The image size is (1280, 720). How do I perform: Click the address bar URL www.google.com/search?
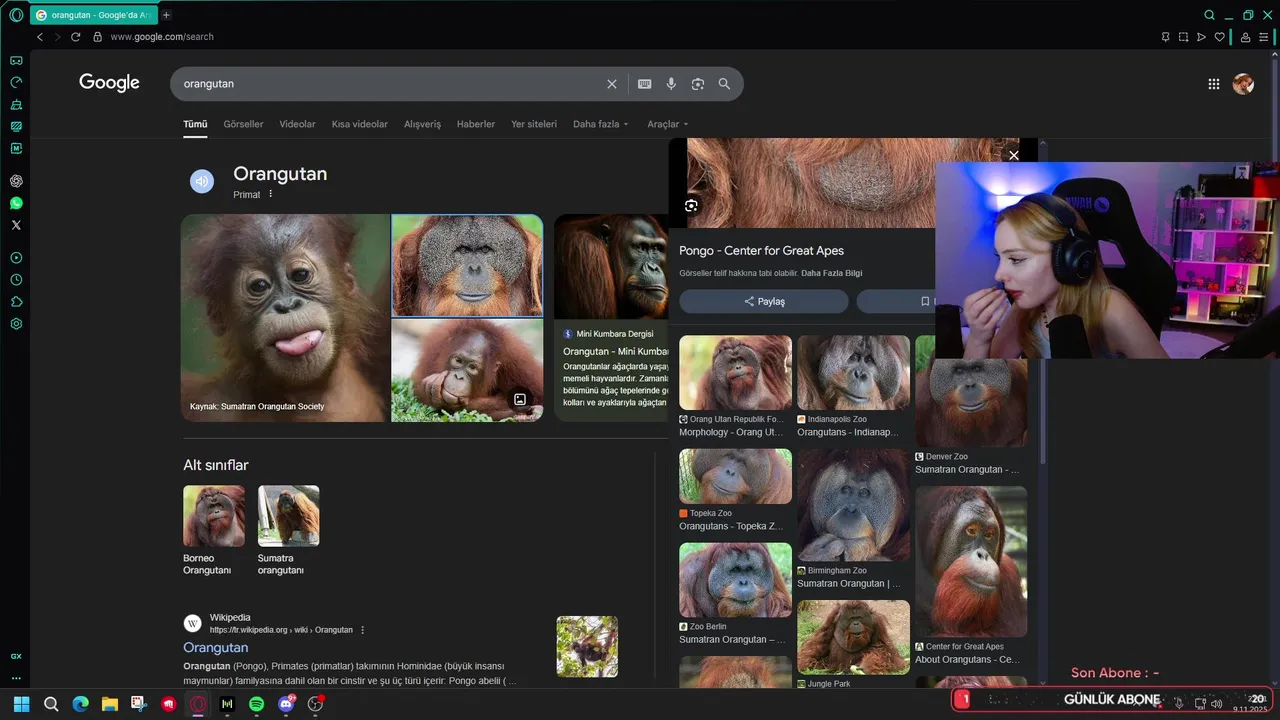(x=162, y=37)
